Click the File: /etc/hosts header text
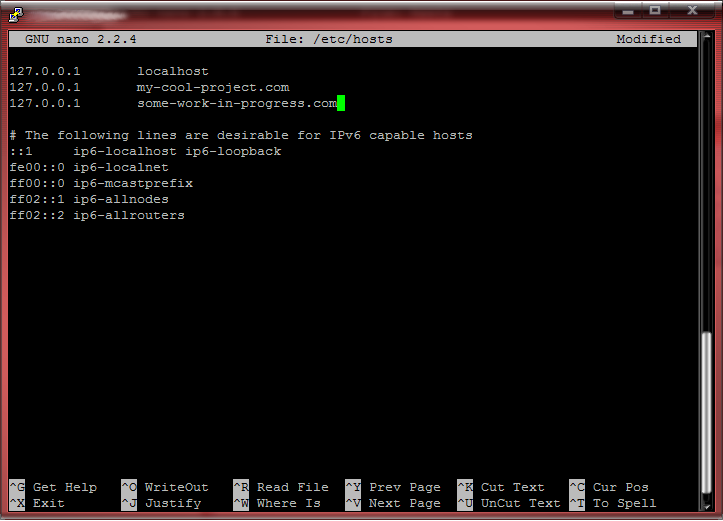The image size is (723, 521). [x=329, y=39]
